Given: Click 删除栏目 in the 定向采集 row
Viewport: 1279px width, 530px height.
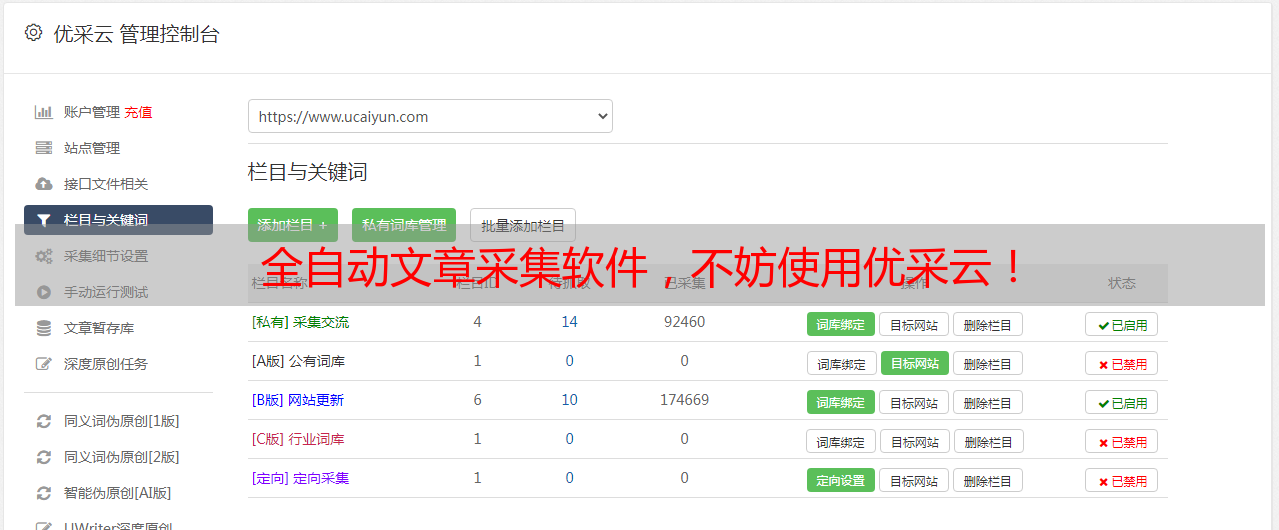Looking at the screenshot, I should pos(988,480).
